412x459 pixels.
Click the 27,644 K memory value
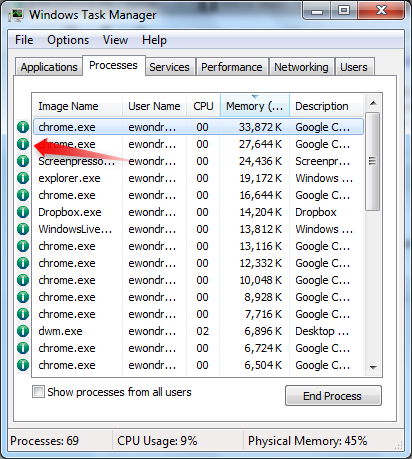pos(260,144)
